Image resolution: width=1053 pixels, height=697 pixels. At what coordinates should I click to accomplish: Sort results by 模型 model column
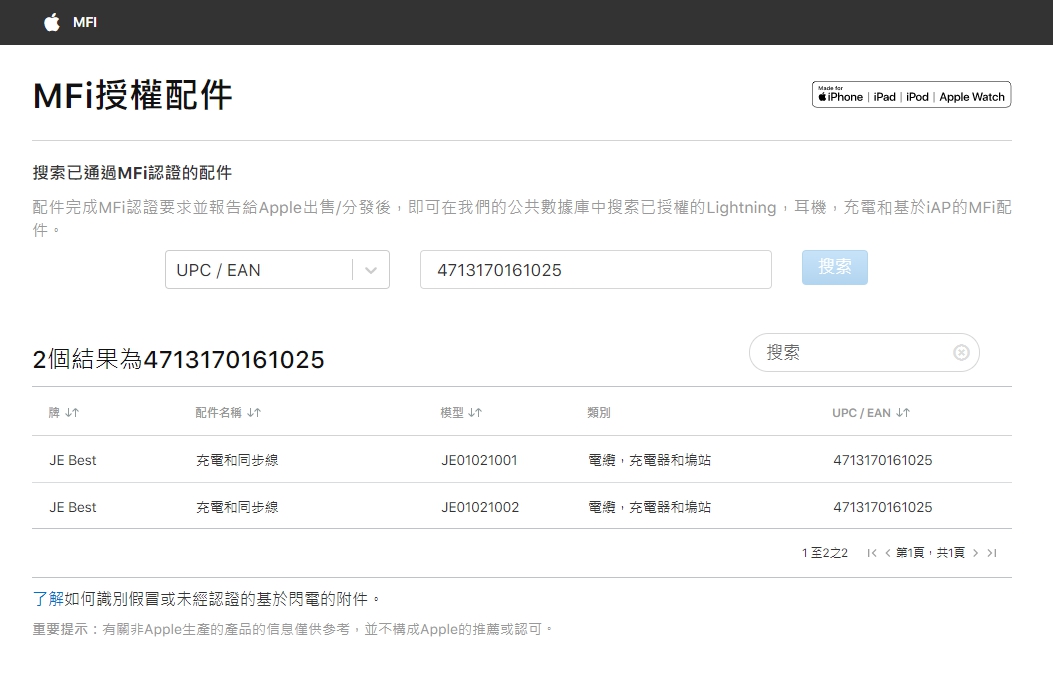[x=461, y=413]
